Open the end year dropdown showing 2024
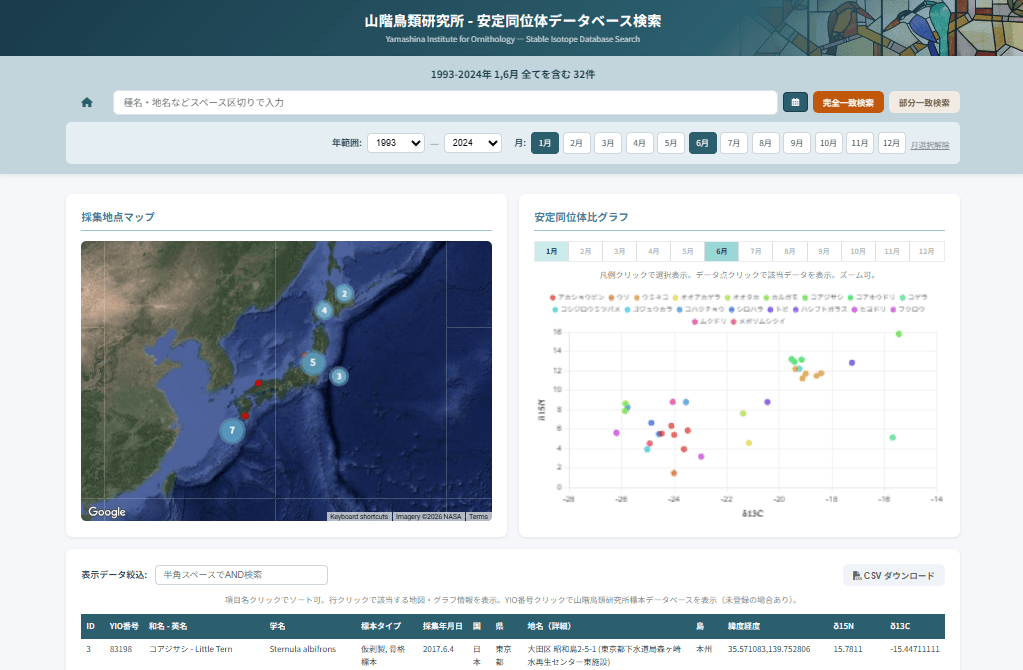This screenshot has width=1023, height=670. [x=472, y=143]
